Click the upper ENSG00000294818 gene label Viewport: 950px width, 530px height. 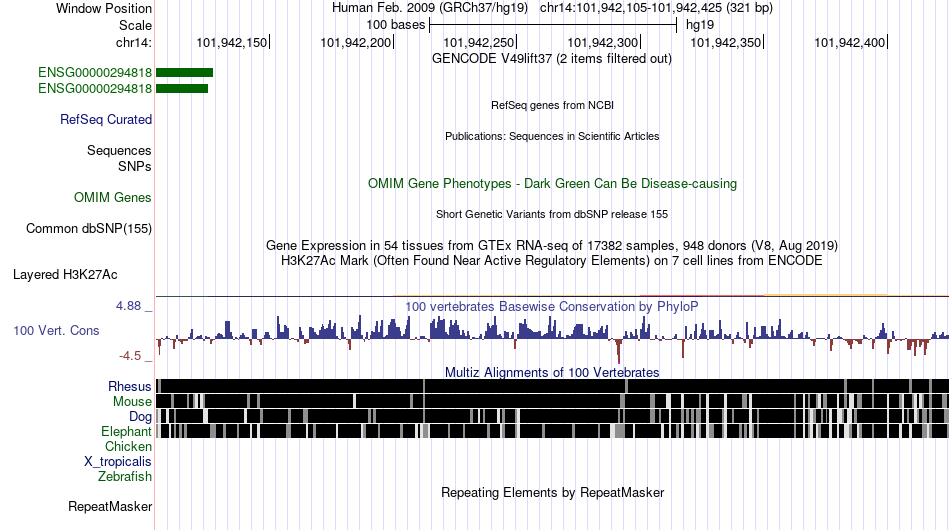tap(95, 73)
